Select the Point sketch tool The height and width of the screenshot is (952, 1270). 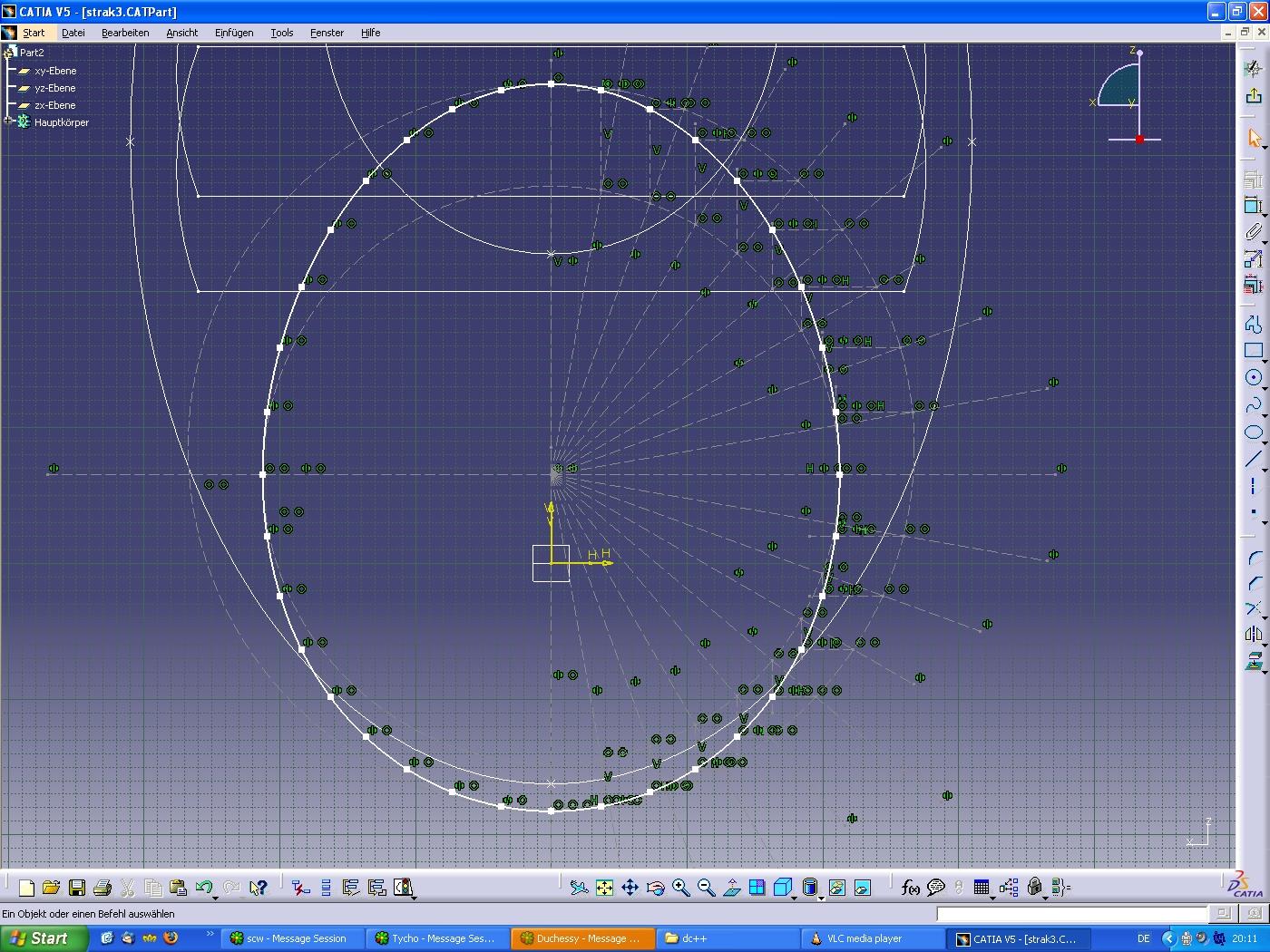pyautogui.click(x=1254, y=511)
